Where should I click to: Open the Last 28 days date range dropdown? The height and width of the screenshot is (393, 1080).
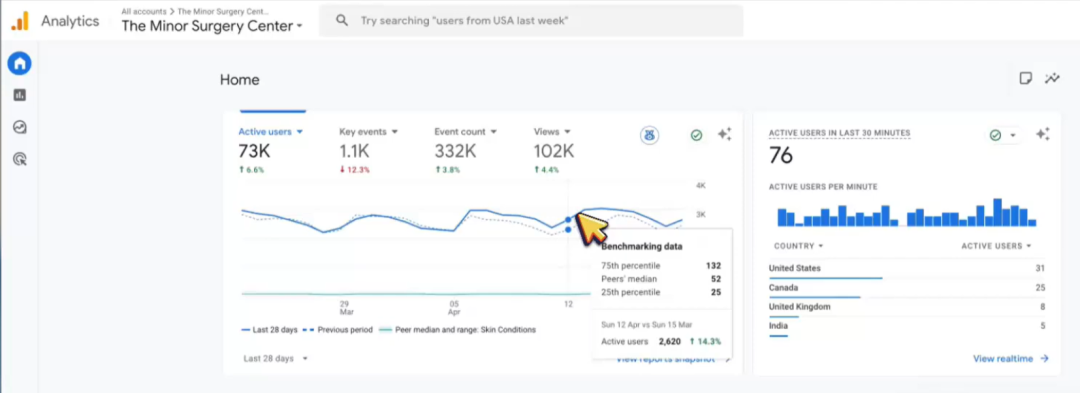point(276,359)
